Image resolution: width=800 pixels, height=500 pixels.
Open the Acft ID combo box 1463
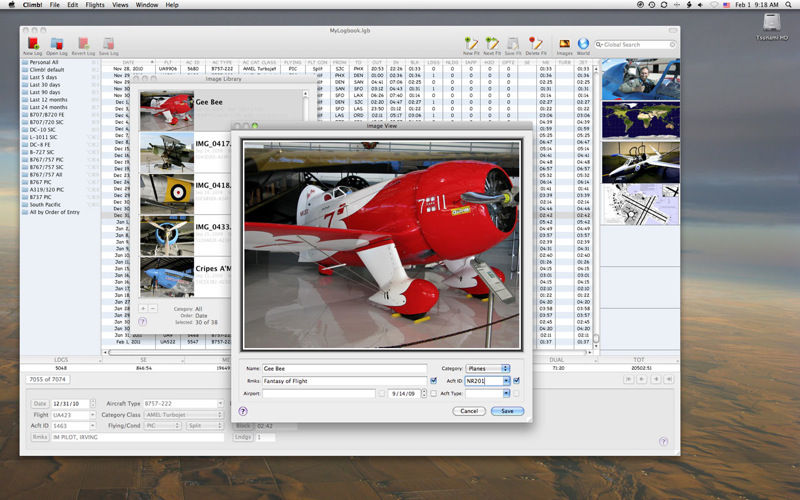(x=73, y=426)
